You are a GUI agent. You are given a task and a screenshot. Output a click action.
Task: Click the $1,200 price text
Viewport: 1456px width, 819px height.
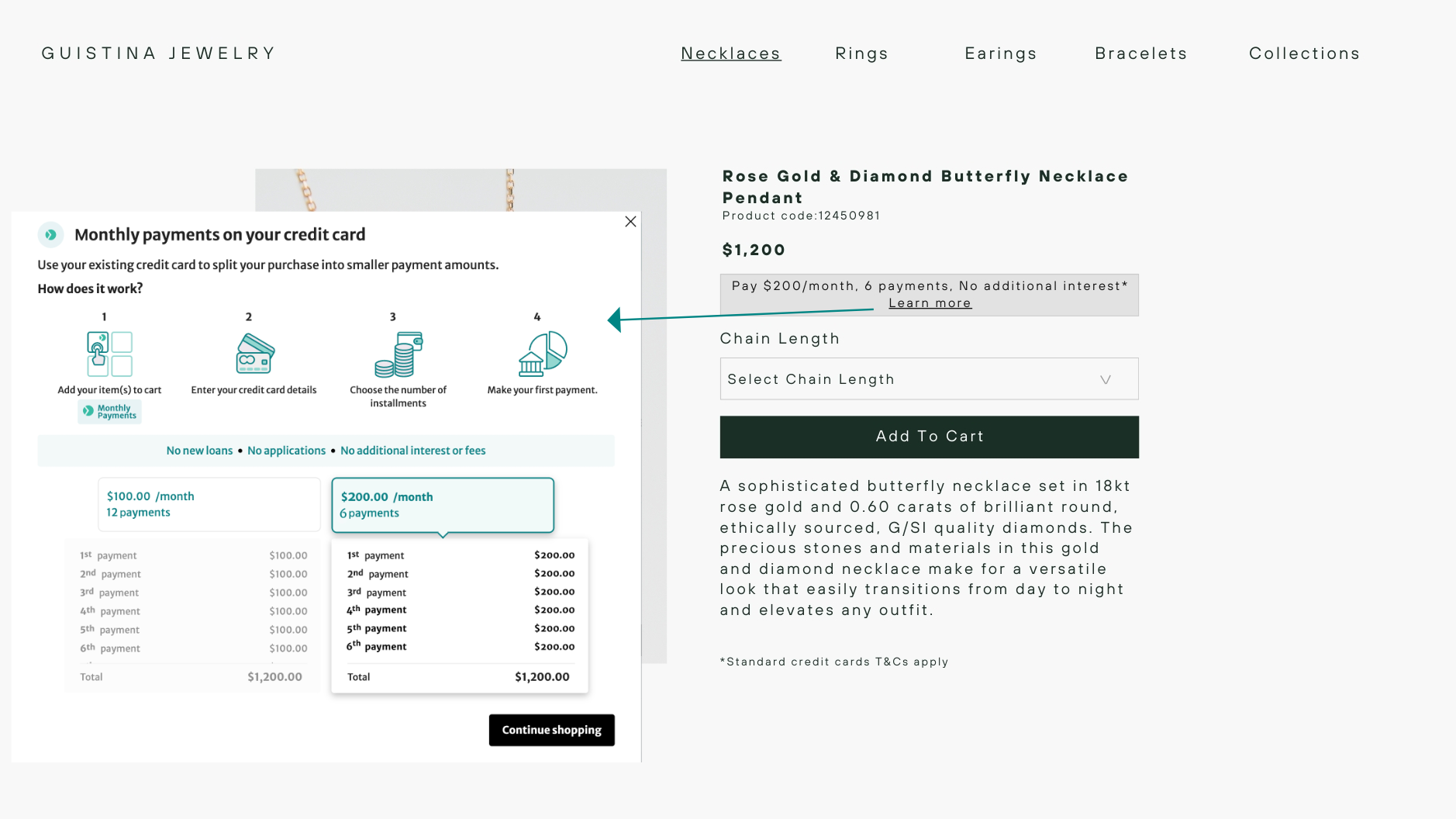tap(754, 250)
